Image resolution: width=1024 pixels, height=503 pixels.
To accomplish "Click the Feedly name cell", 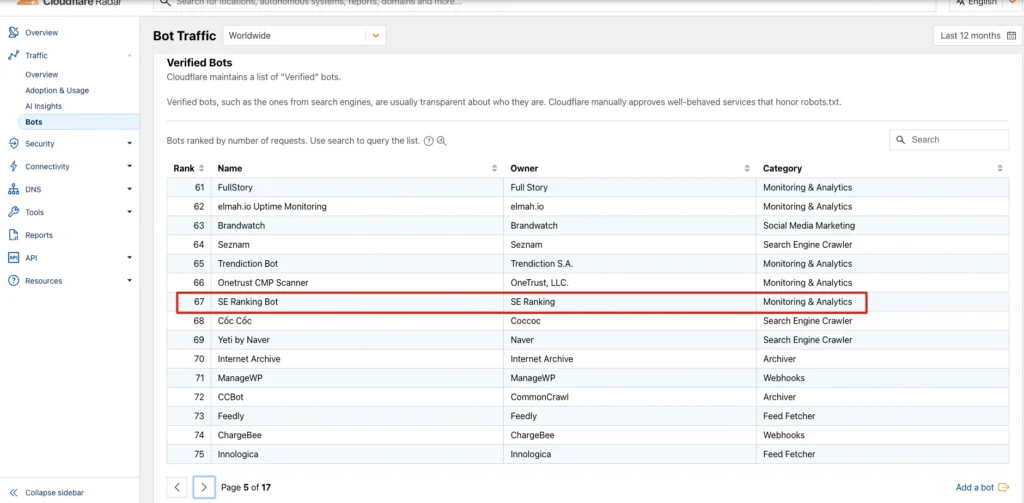I will [x=231, y=416].
